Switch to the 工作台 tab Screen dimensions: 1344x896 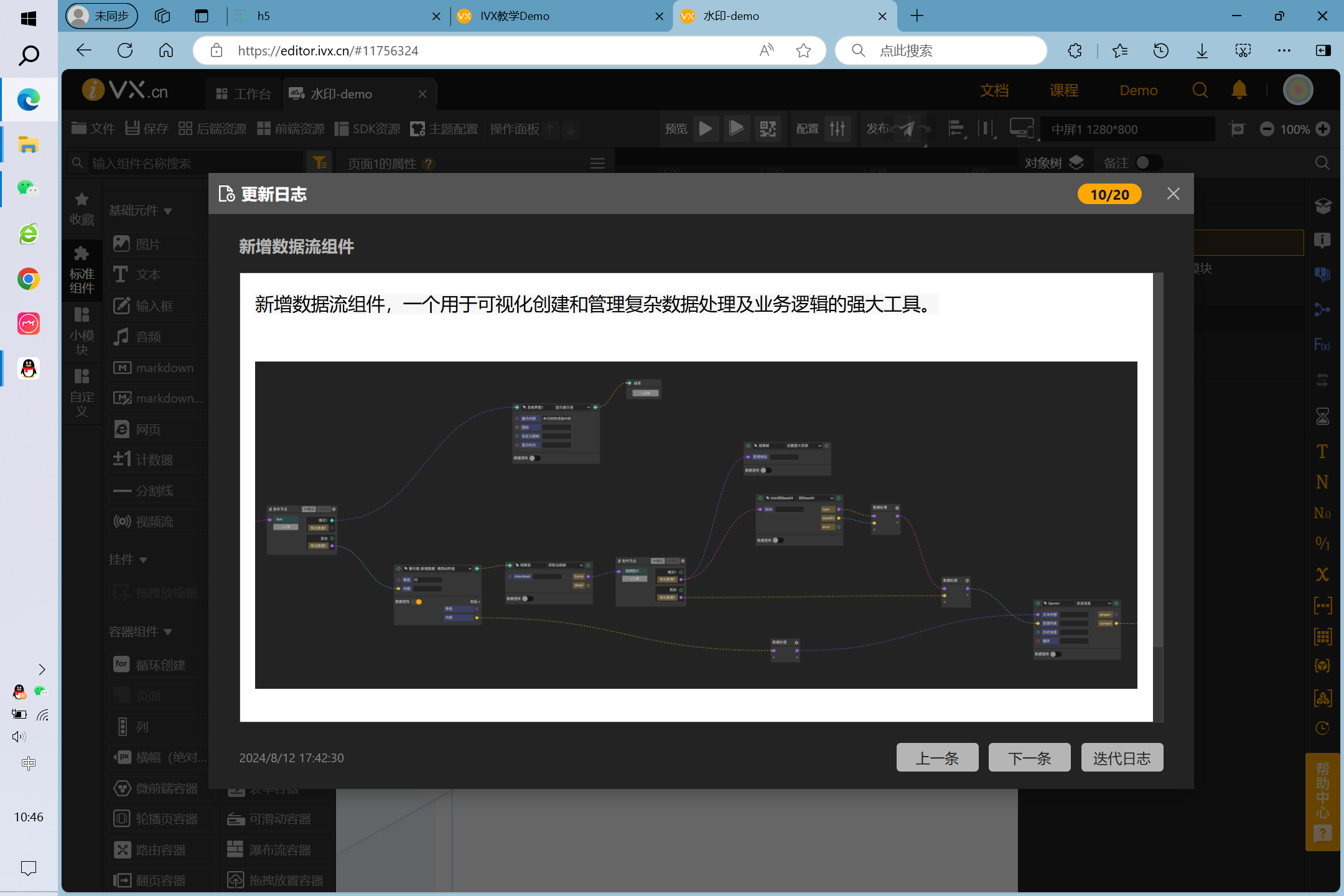[x=243, y=94]
